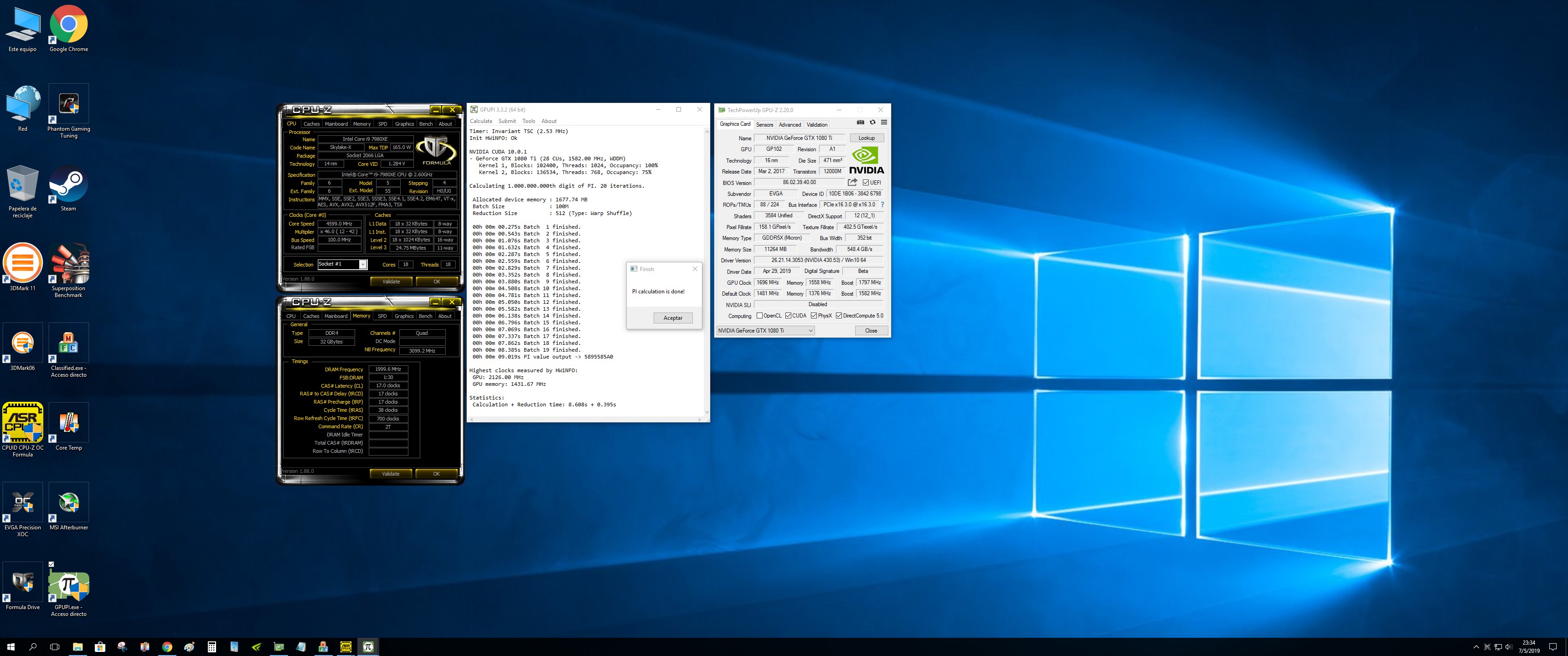
Task: Open the Formula Drive desktop icon
Action: click(22, 586)
